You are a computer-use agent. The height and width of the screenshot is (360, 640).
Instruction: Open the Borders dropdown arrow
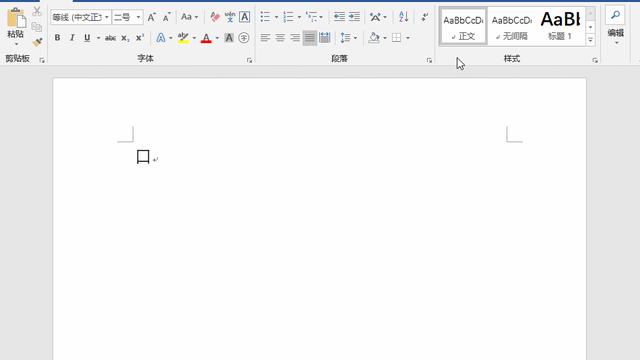tap(408, 38)
